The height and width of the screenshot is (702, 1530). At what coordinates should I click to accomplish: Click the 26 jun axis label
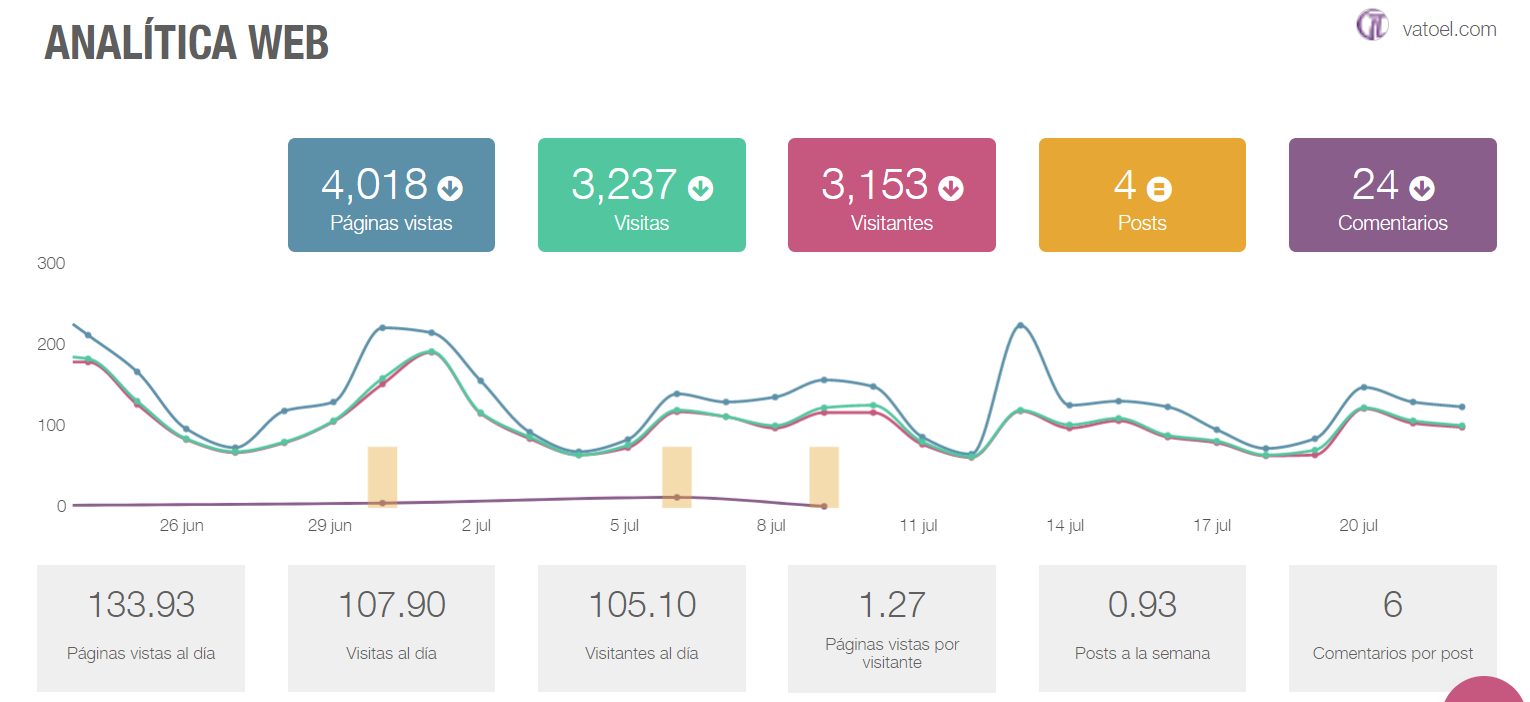click(x=182, y=526)
